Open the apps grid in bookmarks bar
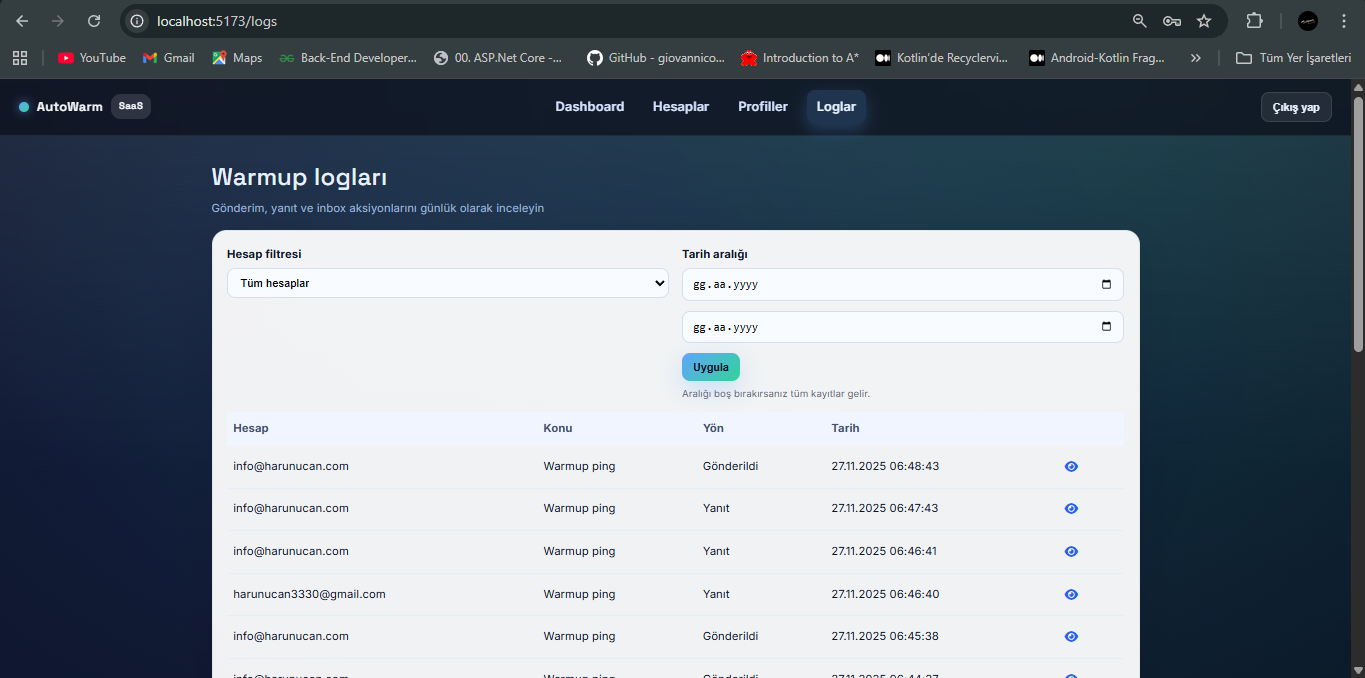 (x=20, y=58)
